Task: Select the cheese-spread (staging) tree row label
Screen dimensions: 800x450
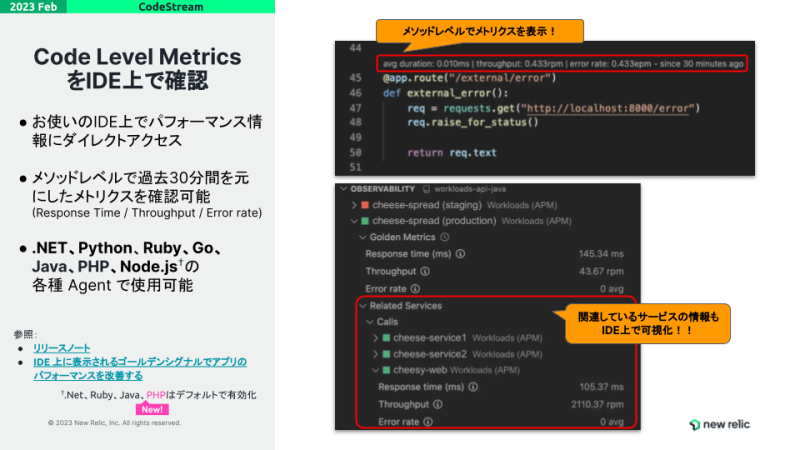Action: point(427,205)
